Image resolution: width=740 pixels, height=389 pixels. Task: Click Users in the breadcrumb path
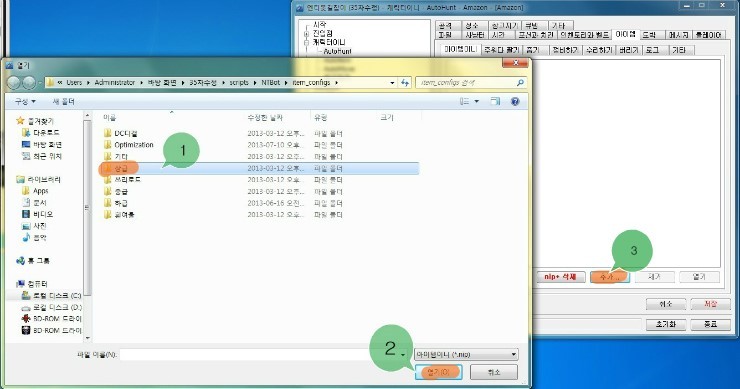(74, 83)
